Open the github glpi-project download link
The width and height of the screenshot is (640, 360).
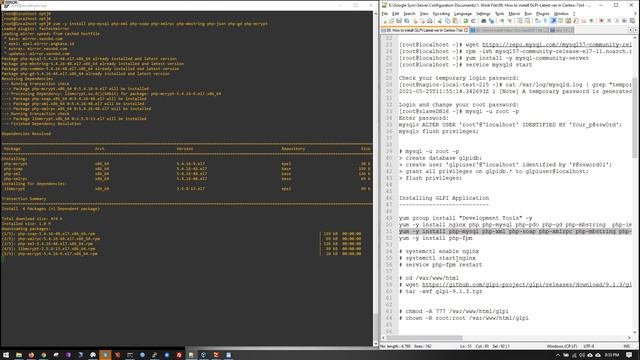coord(527,285)
